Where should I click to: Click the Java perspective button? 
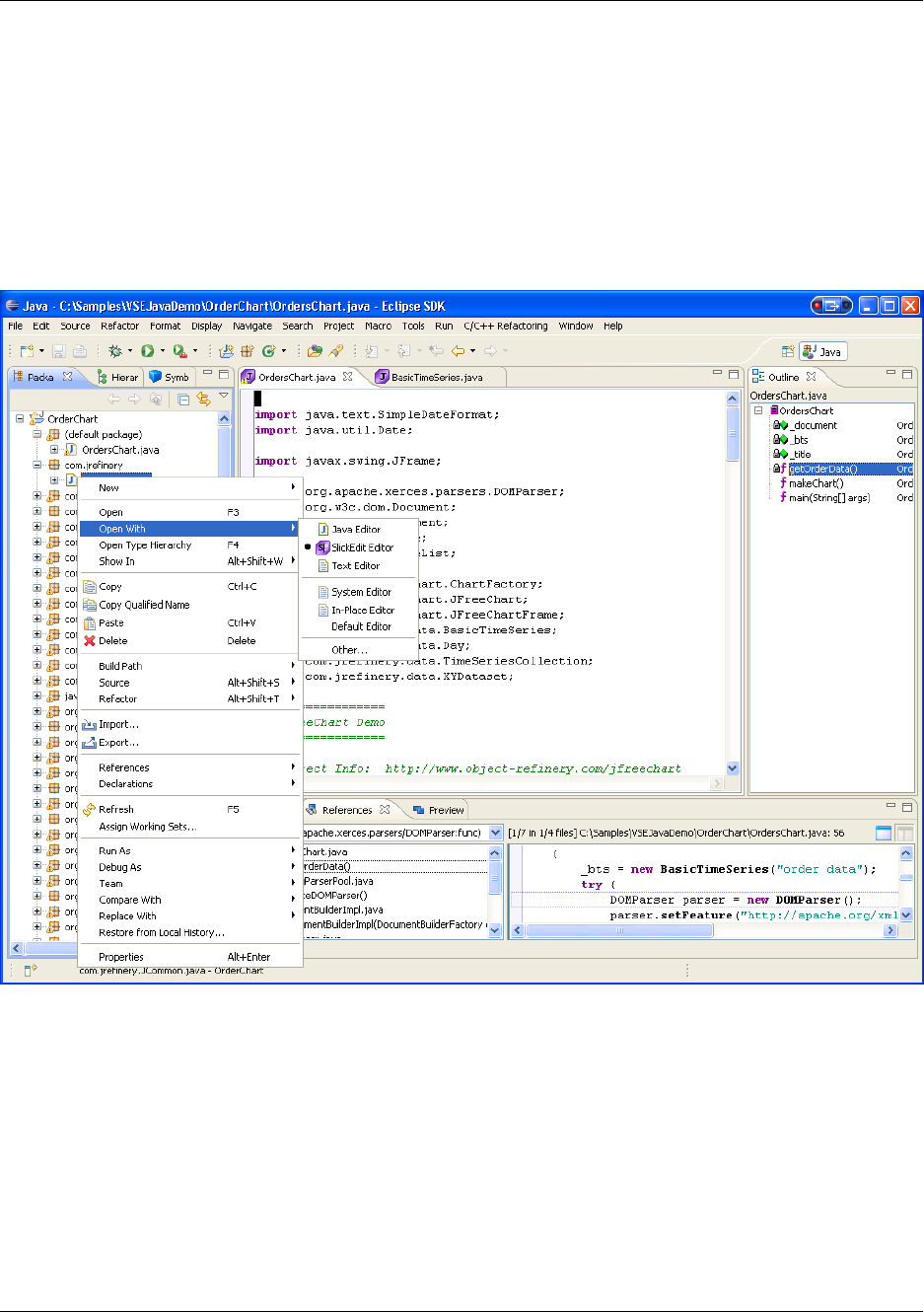pyautogui.click(x=822, y=351)
